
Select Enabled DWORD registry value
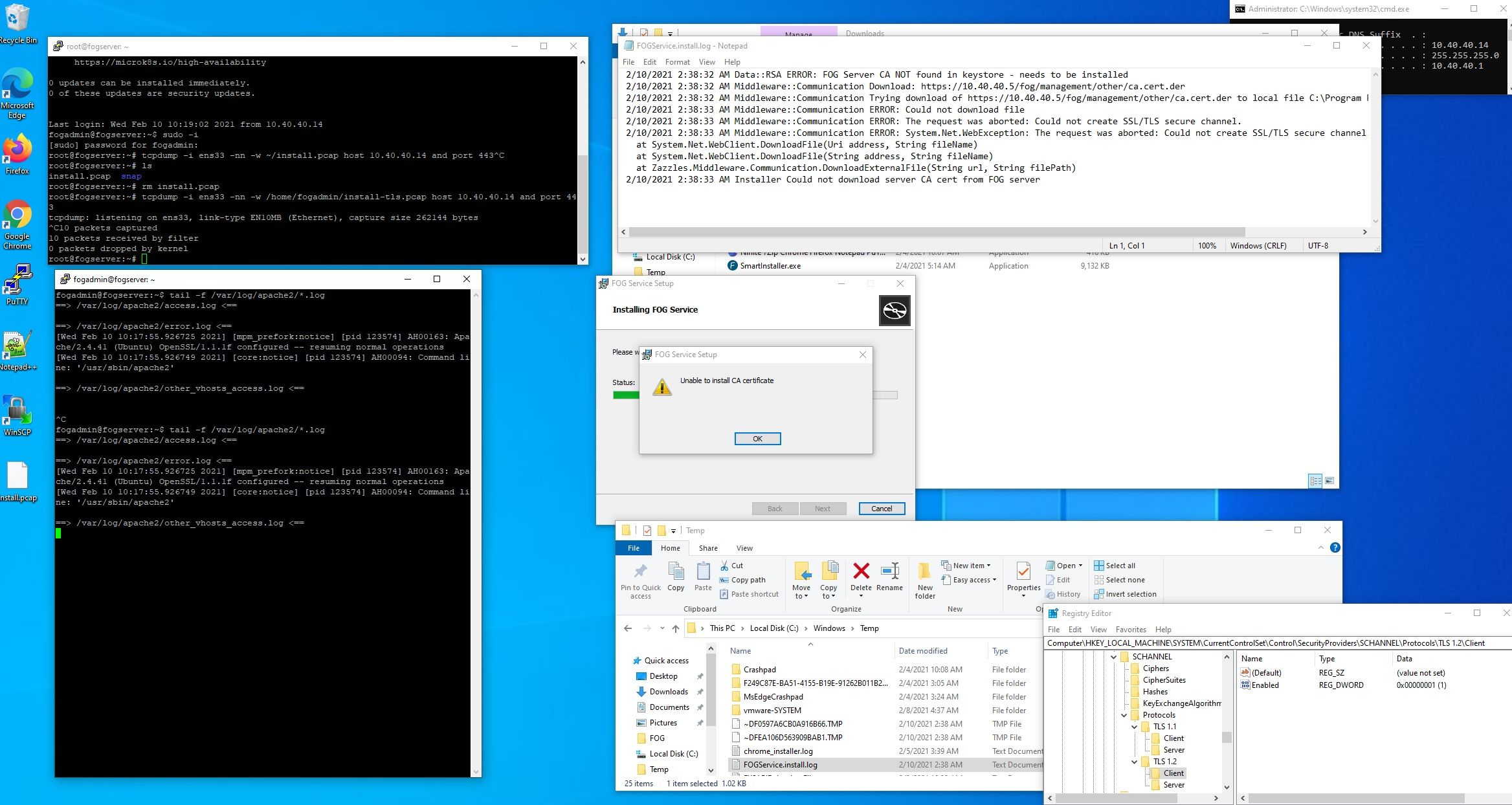(x=1265, y=685)
